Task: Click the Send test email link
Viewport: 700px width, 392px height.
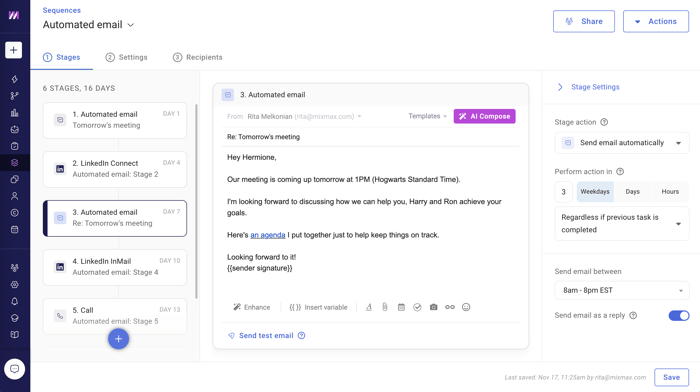Action: click(266, 336)
